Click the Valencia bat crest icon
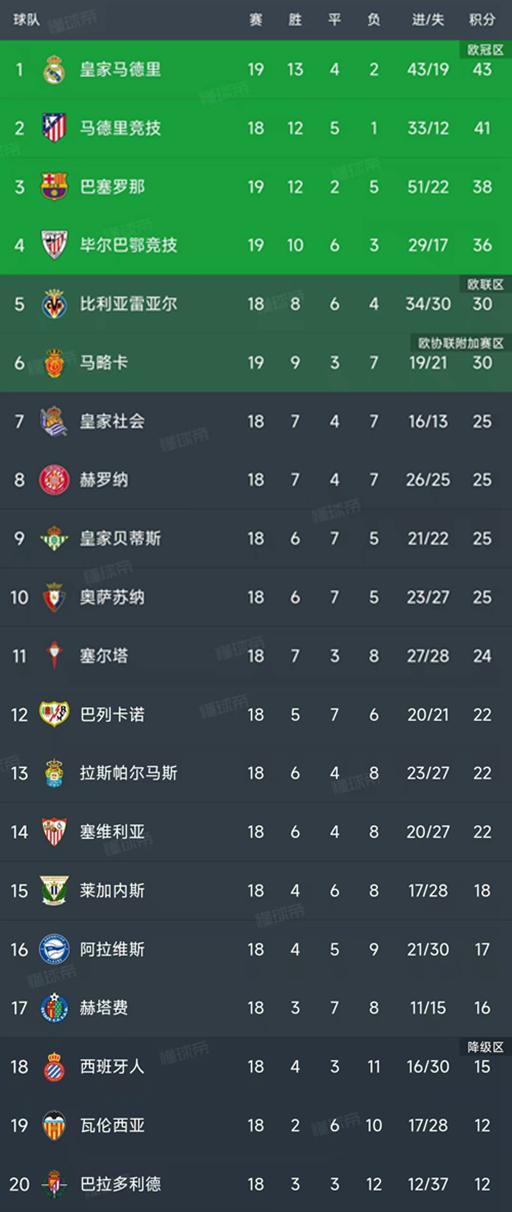This screenshot has width=512, height=1212. (x=53, y=1125)
